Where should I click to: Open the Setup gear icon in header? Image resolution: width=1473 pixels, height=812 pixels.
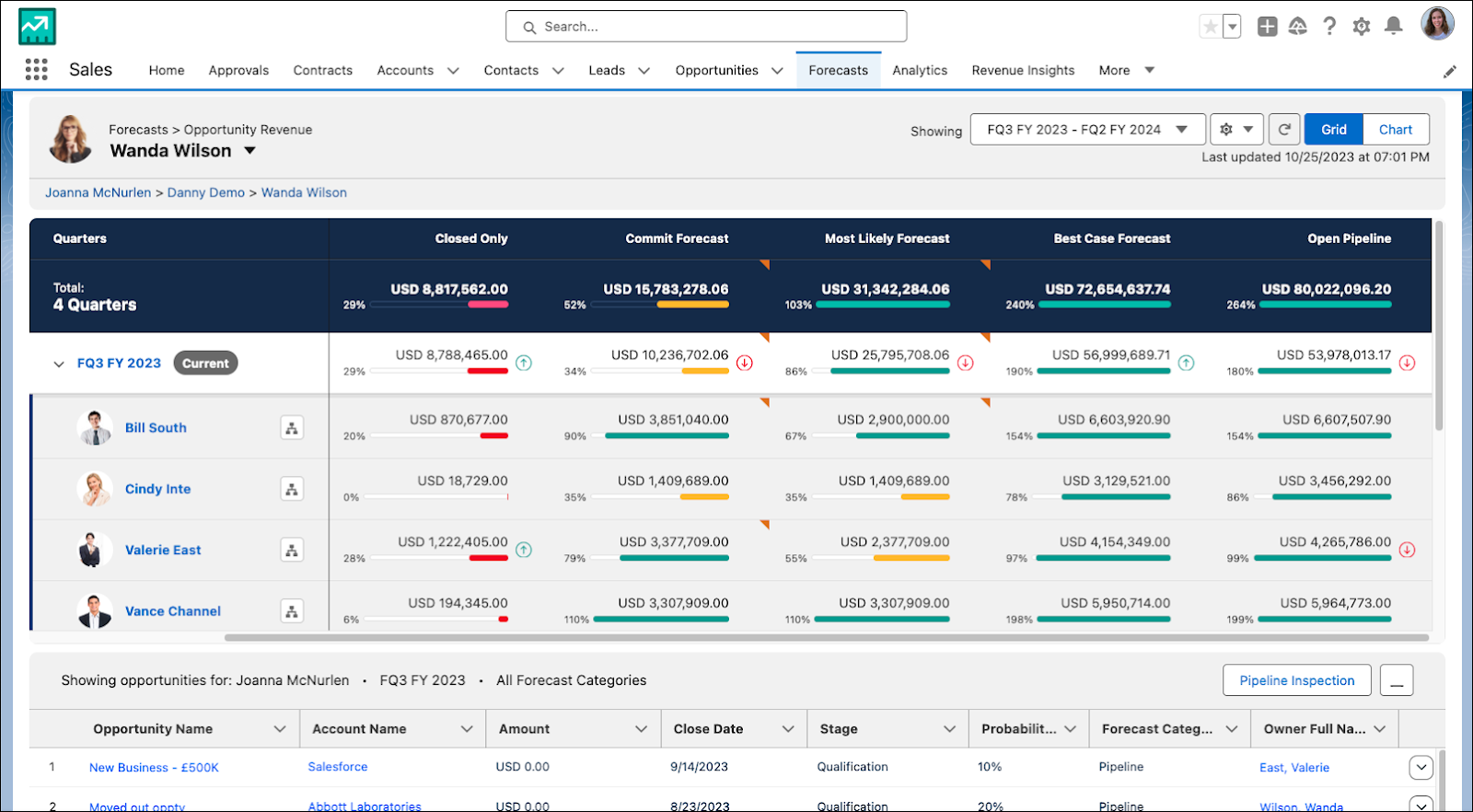click(1362, 26)
